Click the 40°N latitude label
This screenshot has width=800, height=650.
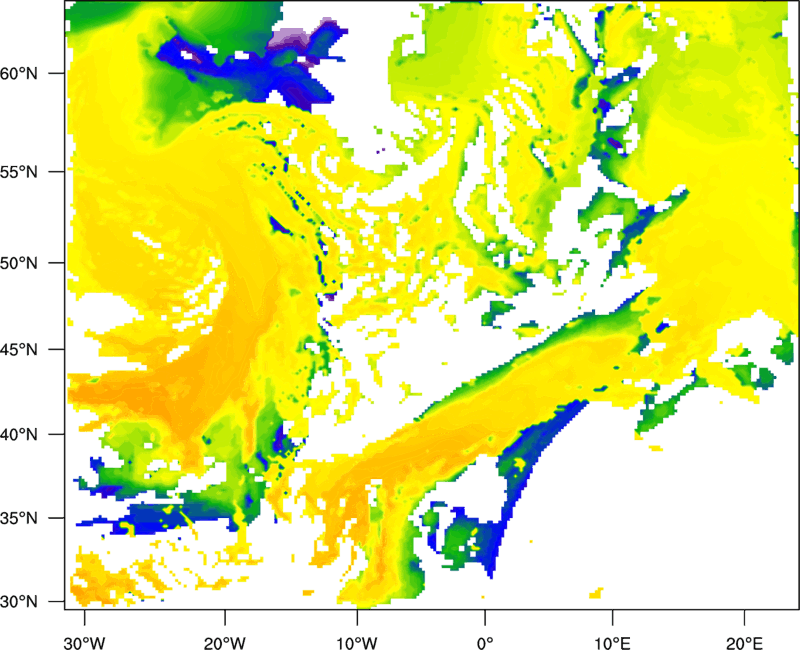point(19,435)
